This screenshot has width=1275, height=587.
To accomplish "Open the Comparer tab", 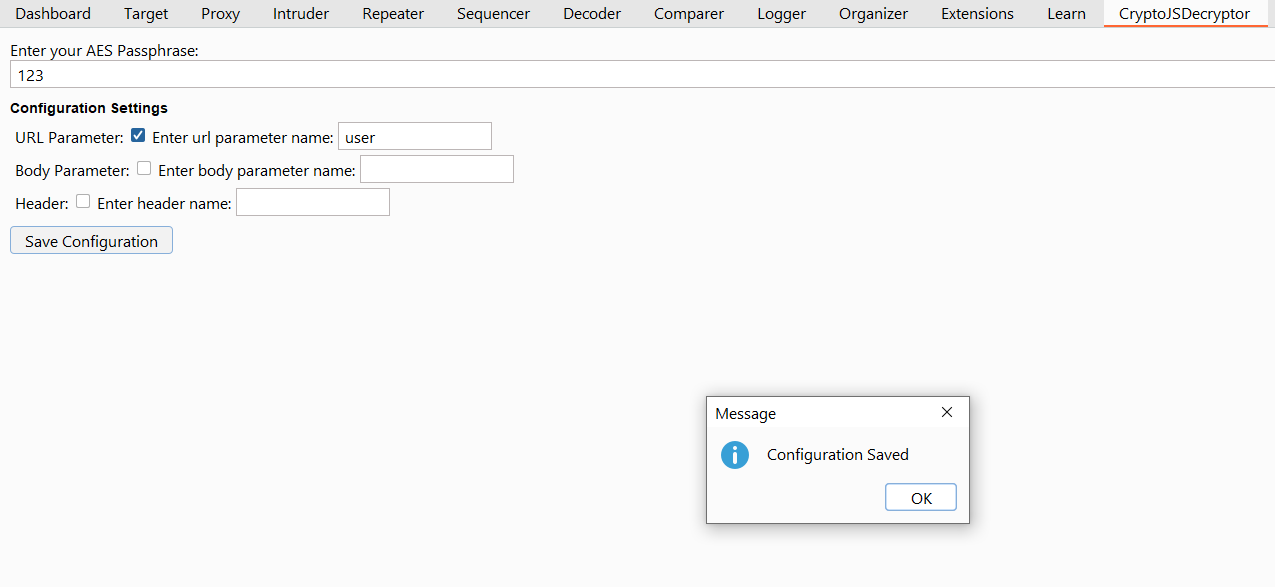I will pos(689,14).
